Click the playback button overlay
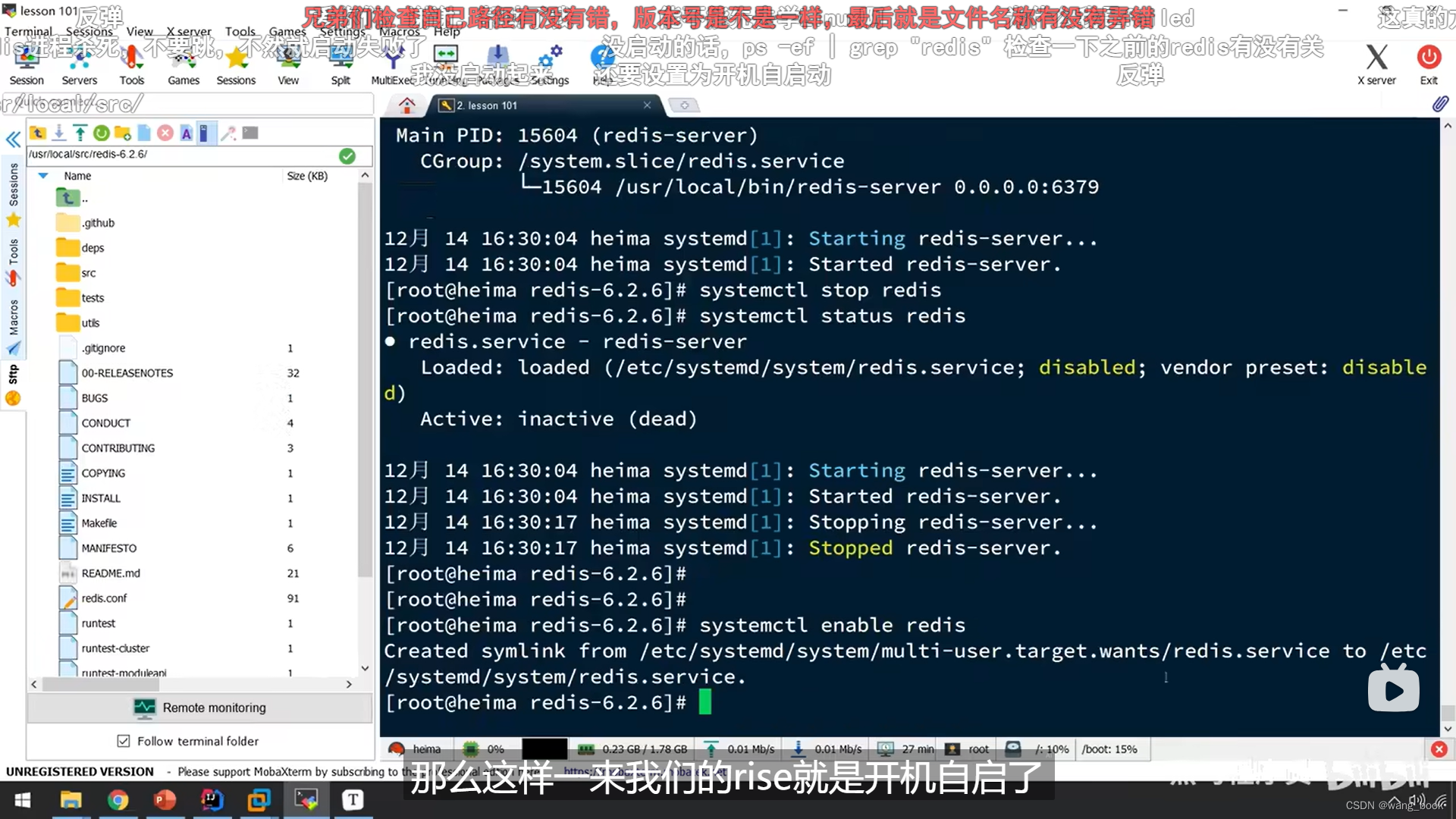Viewport: 1456px width, 819px height. [1394, 690]
